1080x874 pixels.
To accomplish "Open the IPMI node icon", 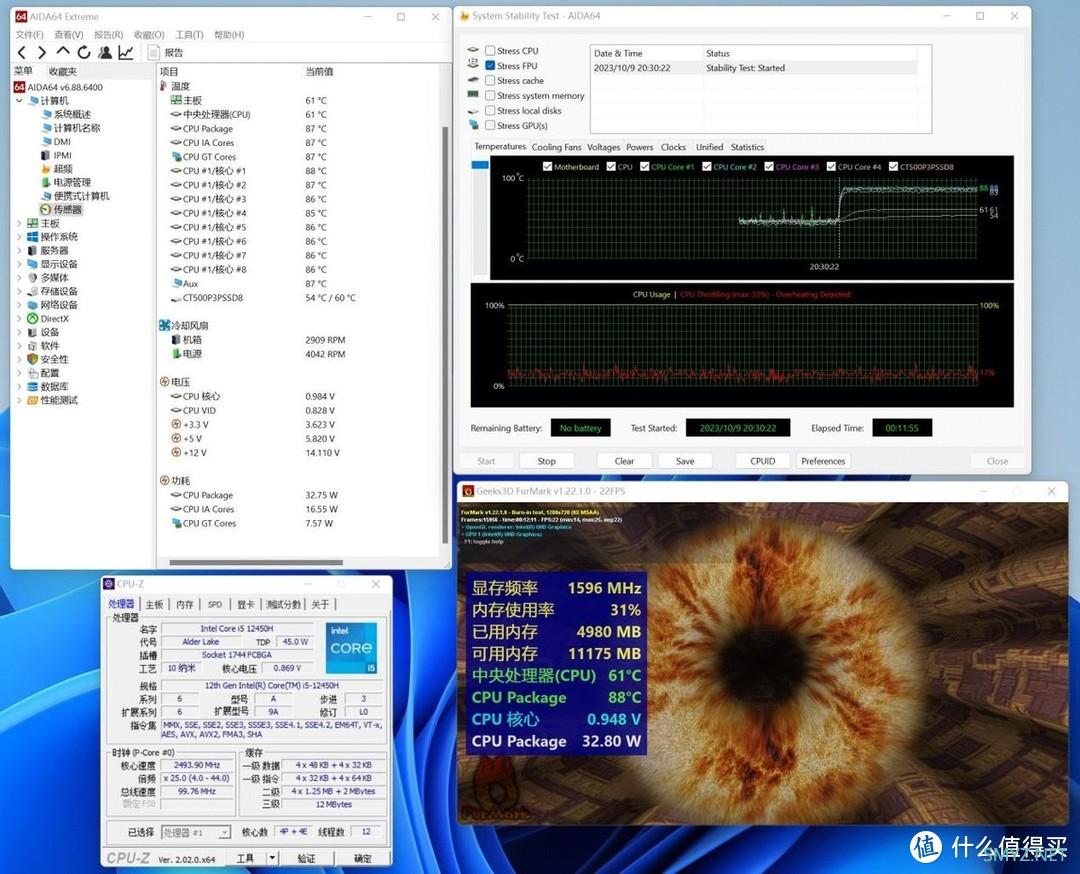I will click(x=46, y=156).
